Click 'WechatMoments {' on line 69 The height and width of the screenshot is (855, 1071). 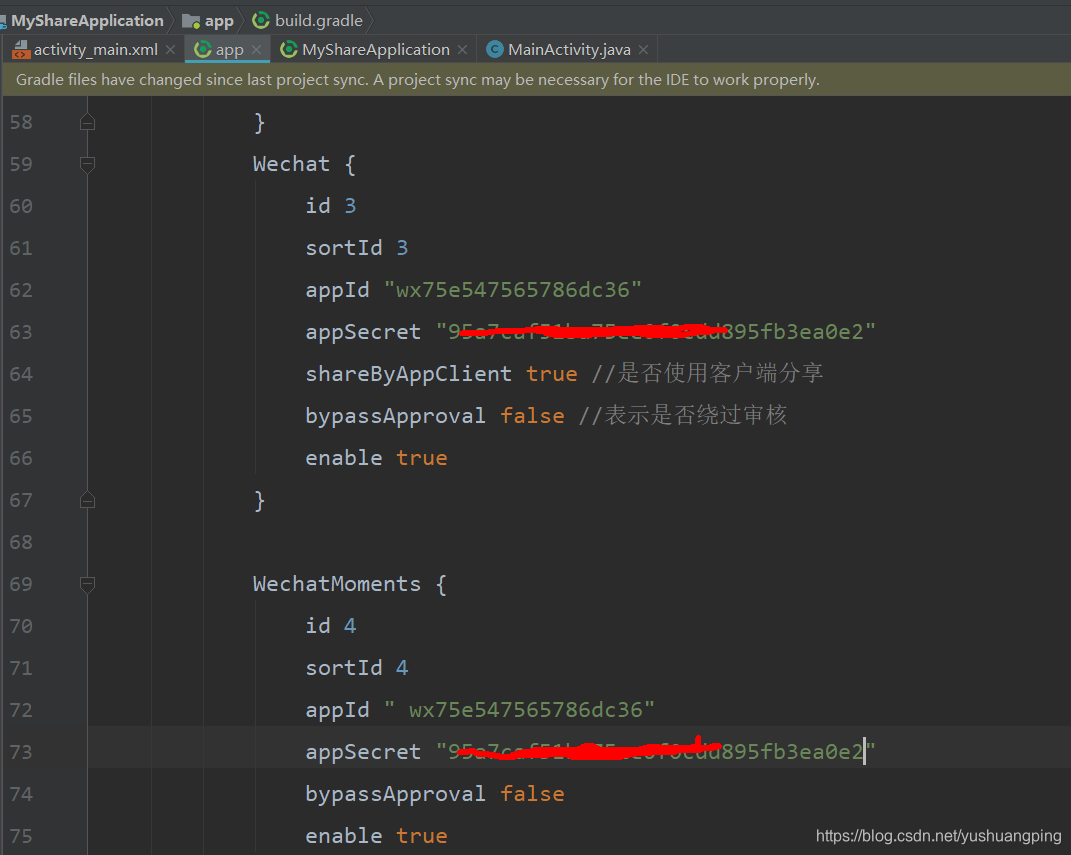[350, 585]
